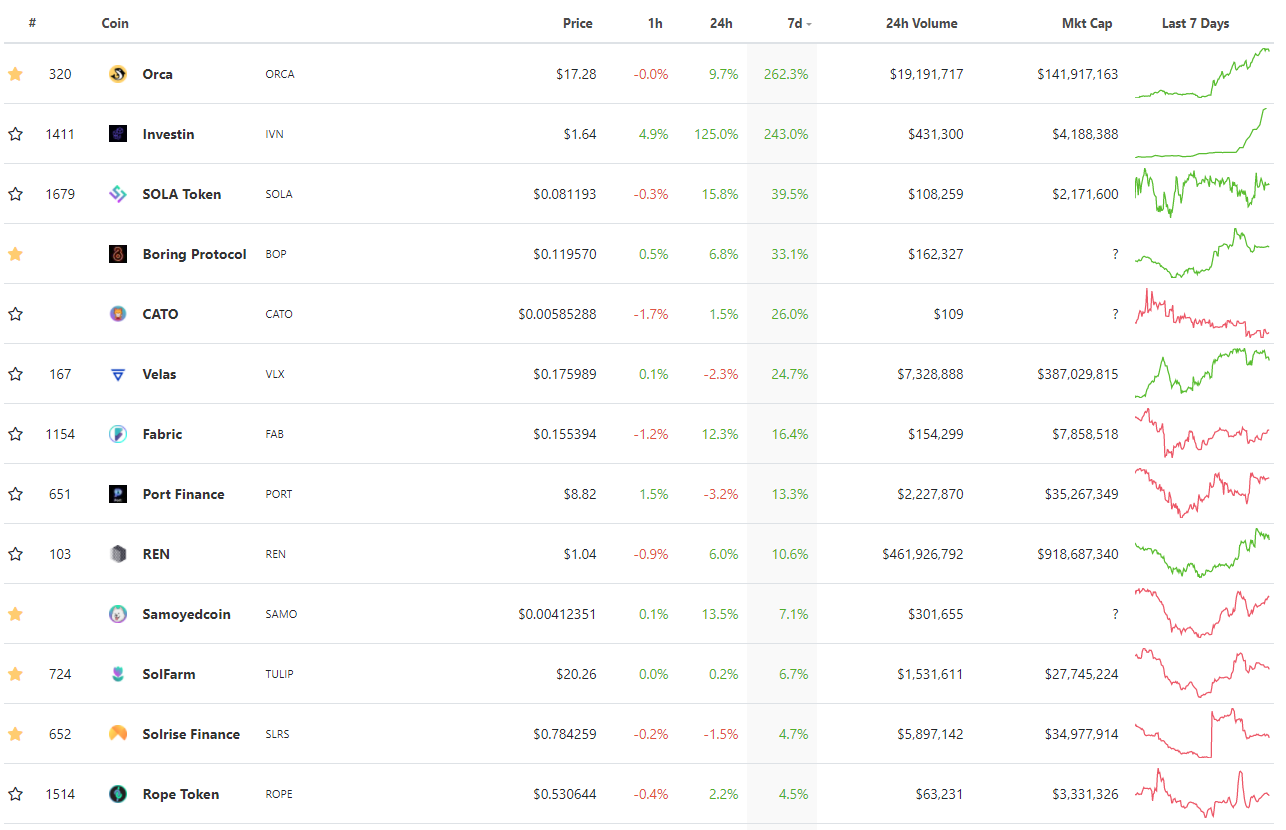Viewport: 1286px width, 830px height.
Task: Favorite Investin with its star
Action: (15, 134)
